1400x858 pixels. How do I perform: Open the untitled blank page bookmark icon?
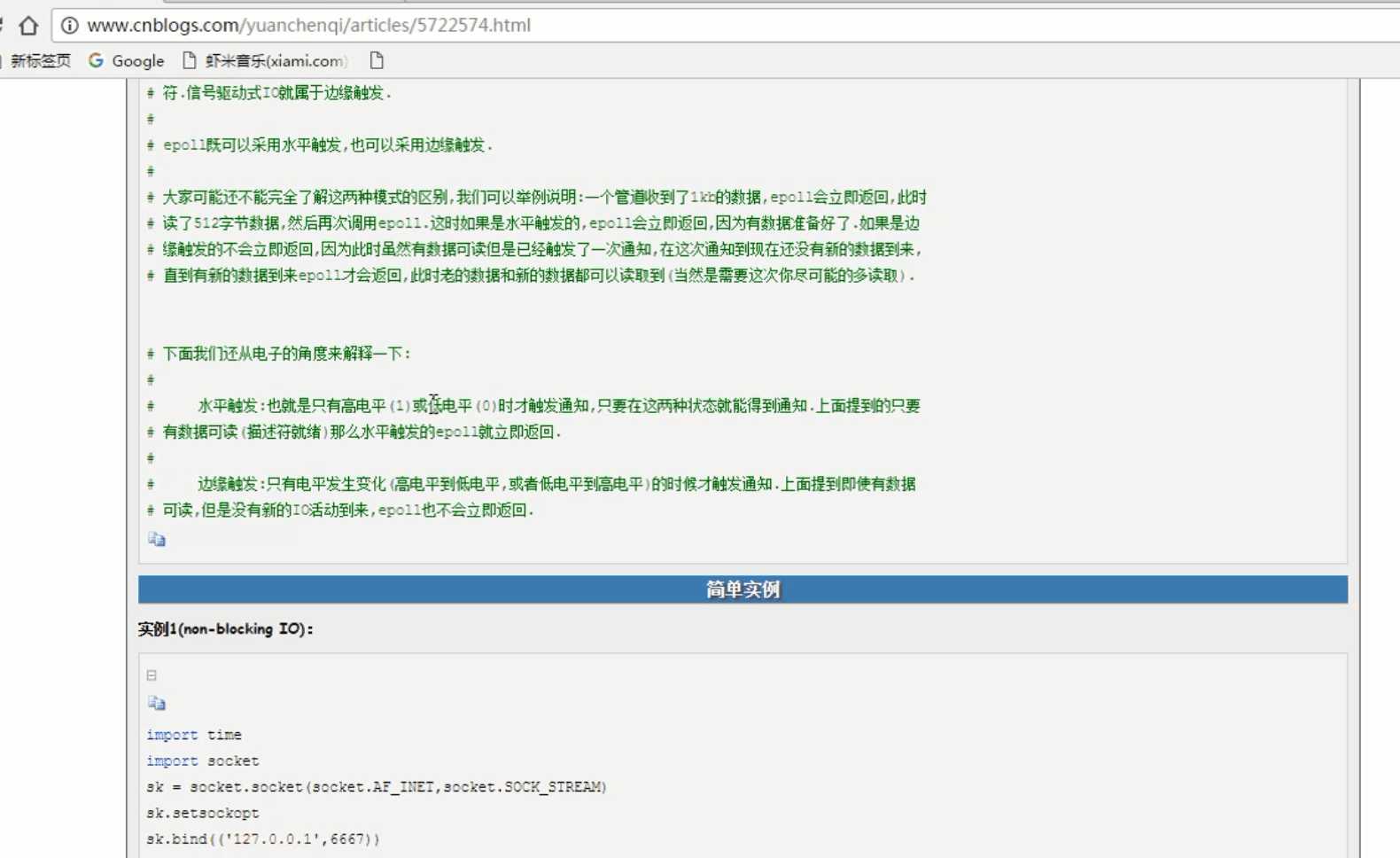(x=377, y=60)
